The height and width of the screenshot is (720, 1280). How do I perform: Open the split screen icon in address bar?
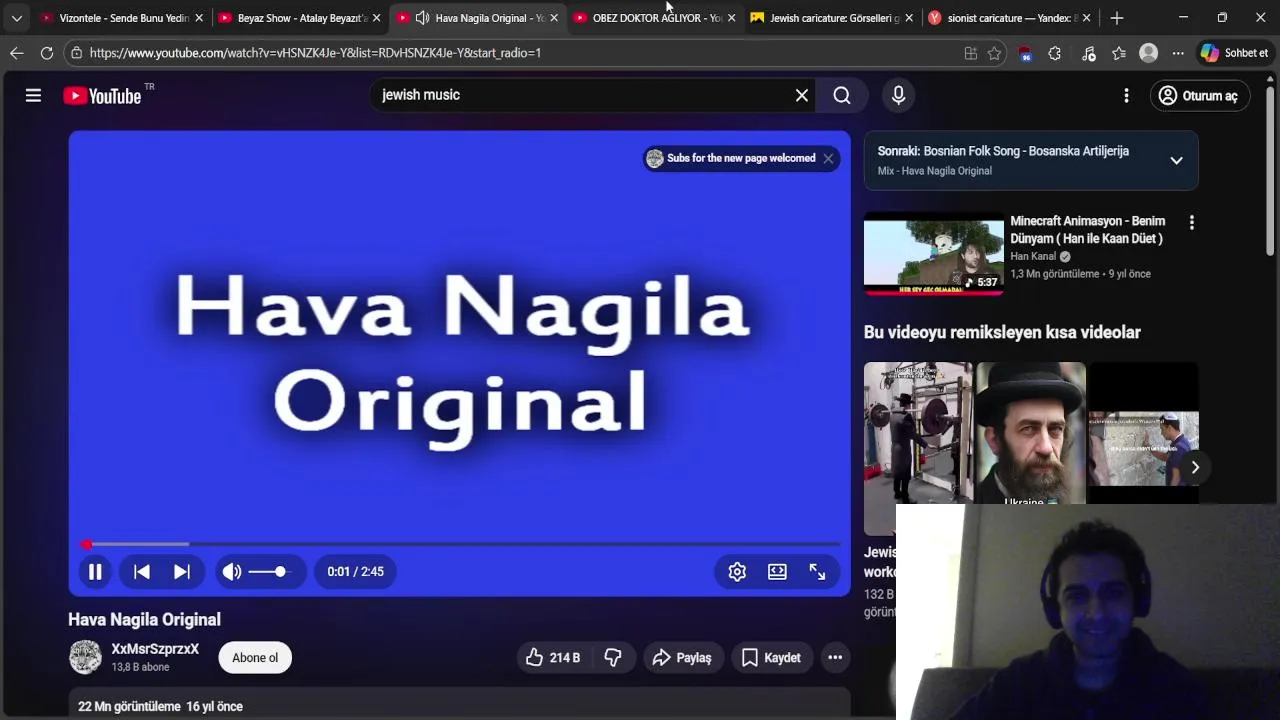tap(970, 53)
